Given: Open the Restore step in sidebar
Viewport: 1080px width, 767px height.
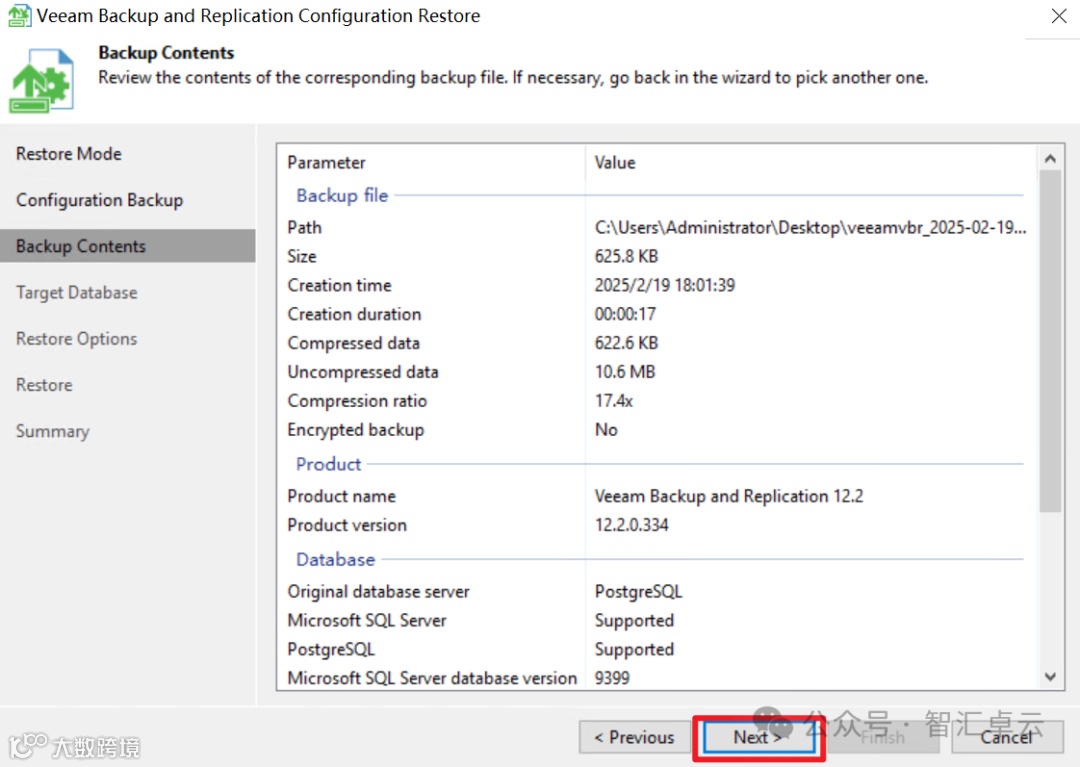Looking at the screenshot, I should coord(44,385).
